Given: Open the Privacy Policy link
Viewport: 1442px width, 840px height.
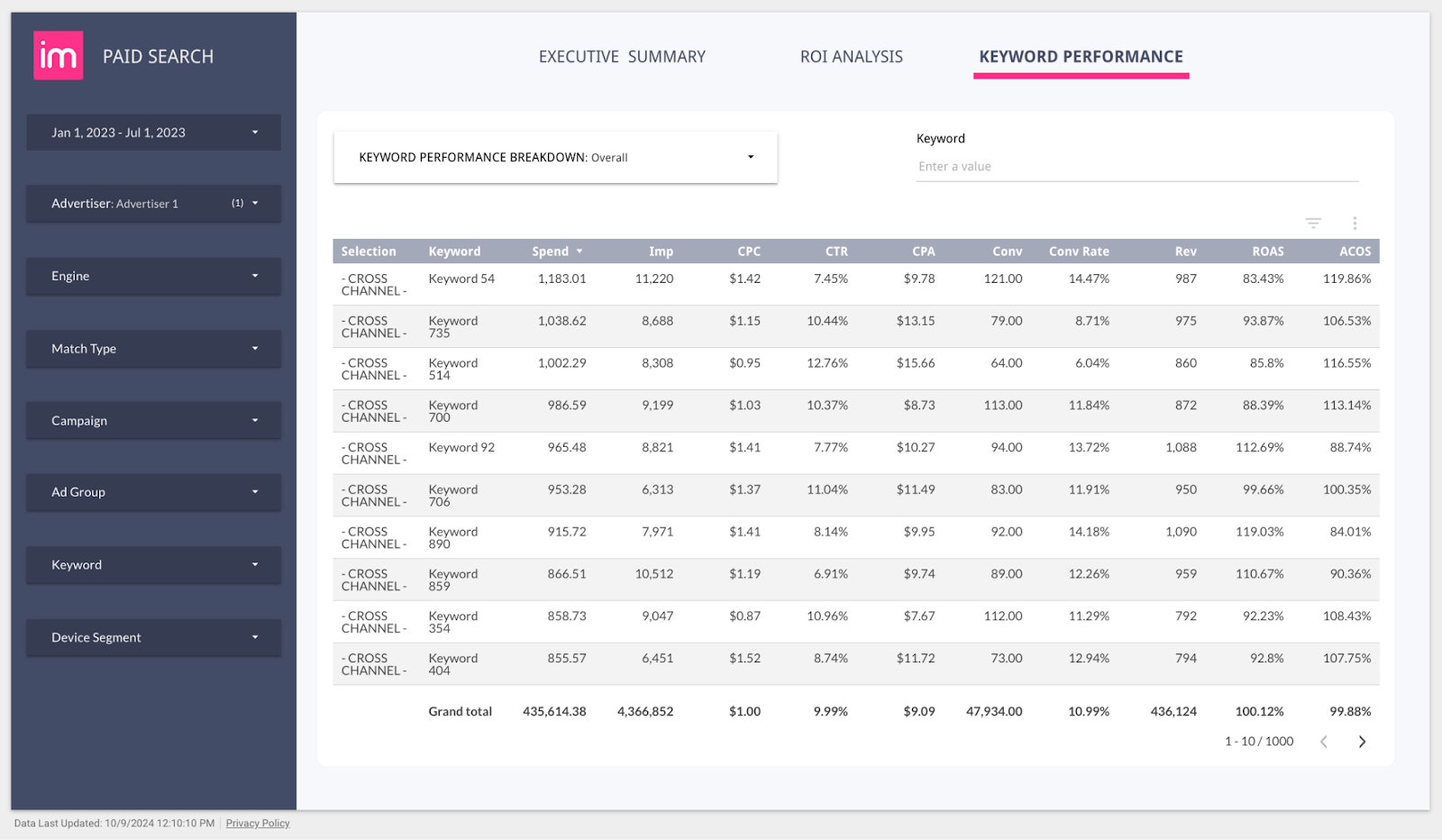Looking at the screenshot, I should pyautogui.click(x=257, y=823).
